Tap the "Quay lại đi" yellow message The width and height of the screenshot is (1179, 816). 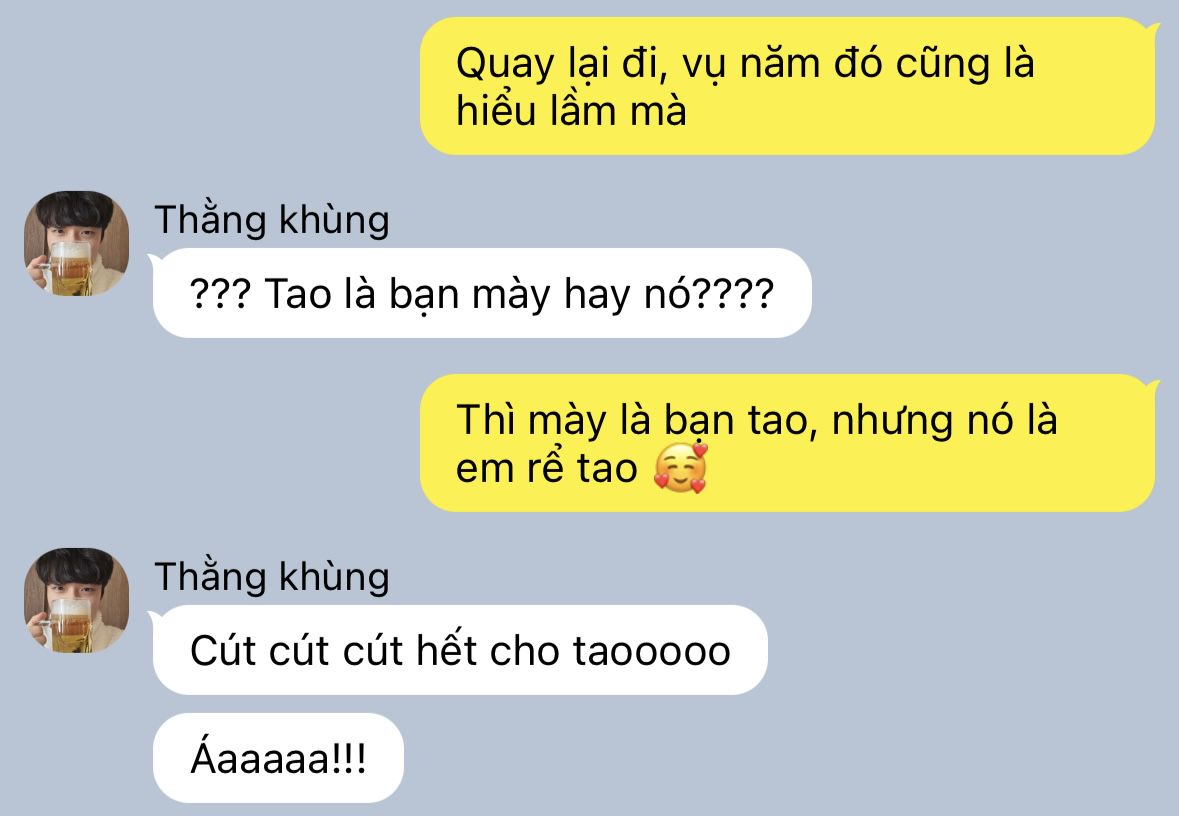pos(787,86)
